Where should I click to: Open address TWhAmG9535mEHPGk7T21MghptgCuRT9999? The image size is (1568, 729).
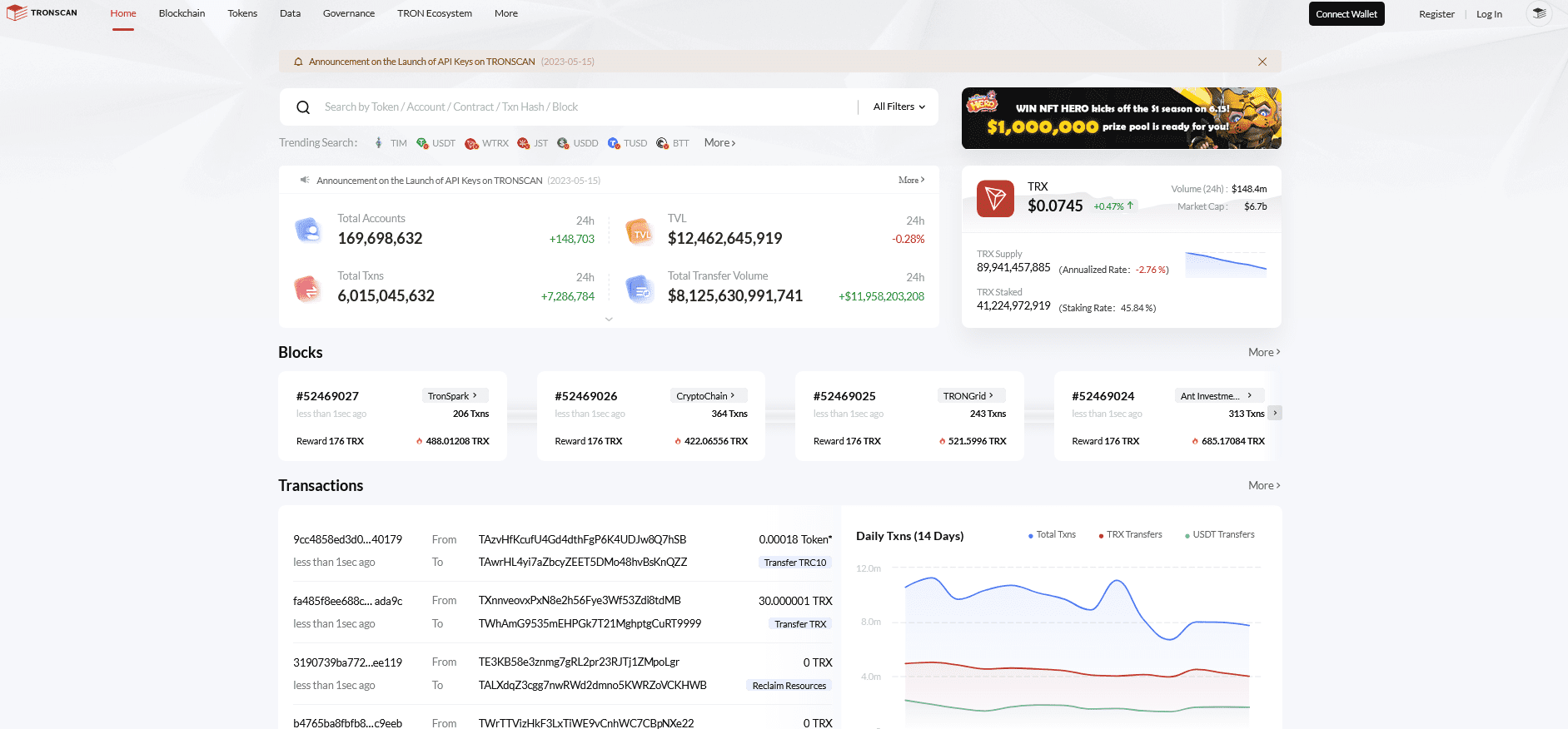(x=590, y=623)
